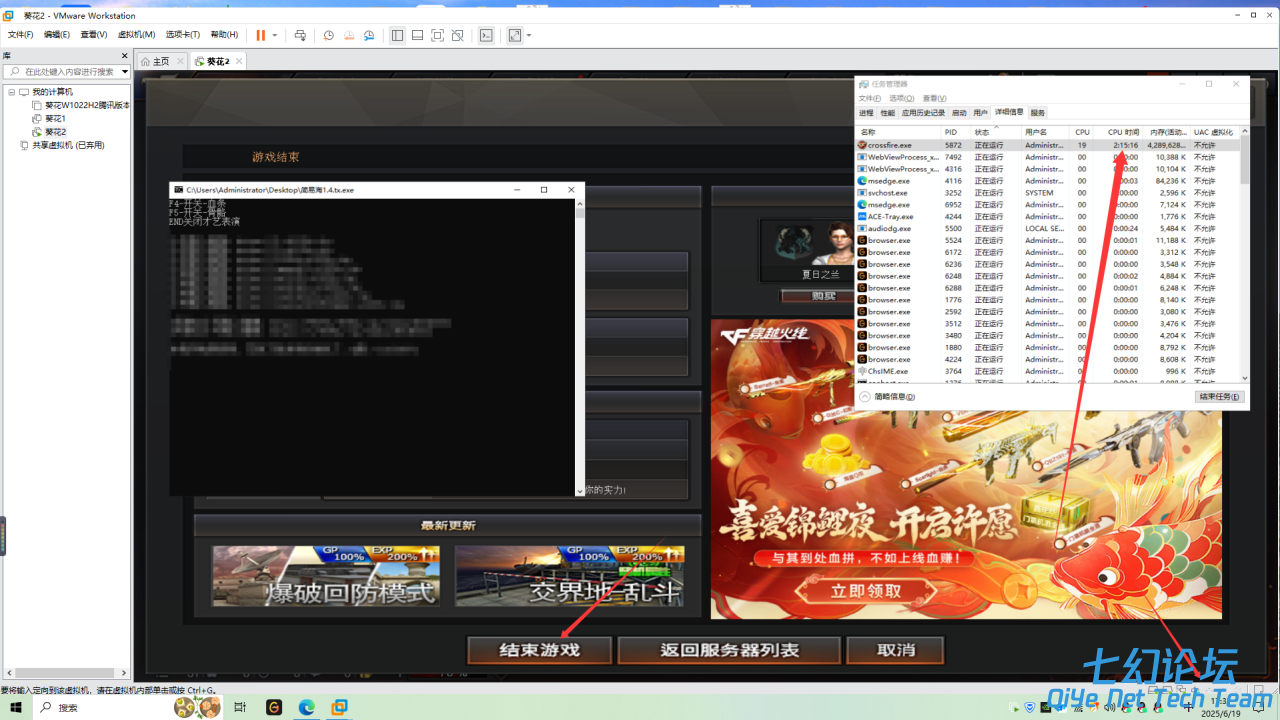Open Edge browser from taskbar

[x=307, y=707]
